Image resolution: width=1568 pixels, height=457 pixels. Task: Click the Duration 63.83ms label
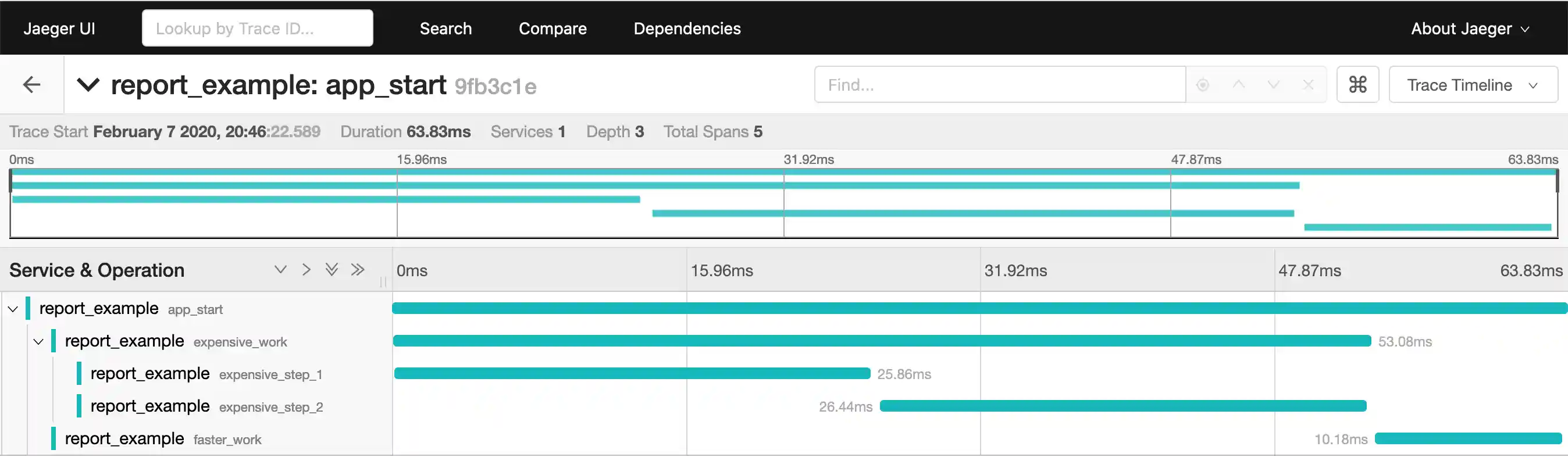click(x=405, y=131)
